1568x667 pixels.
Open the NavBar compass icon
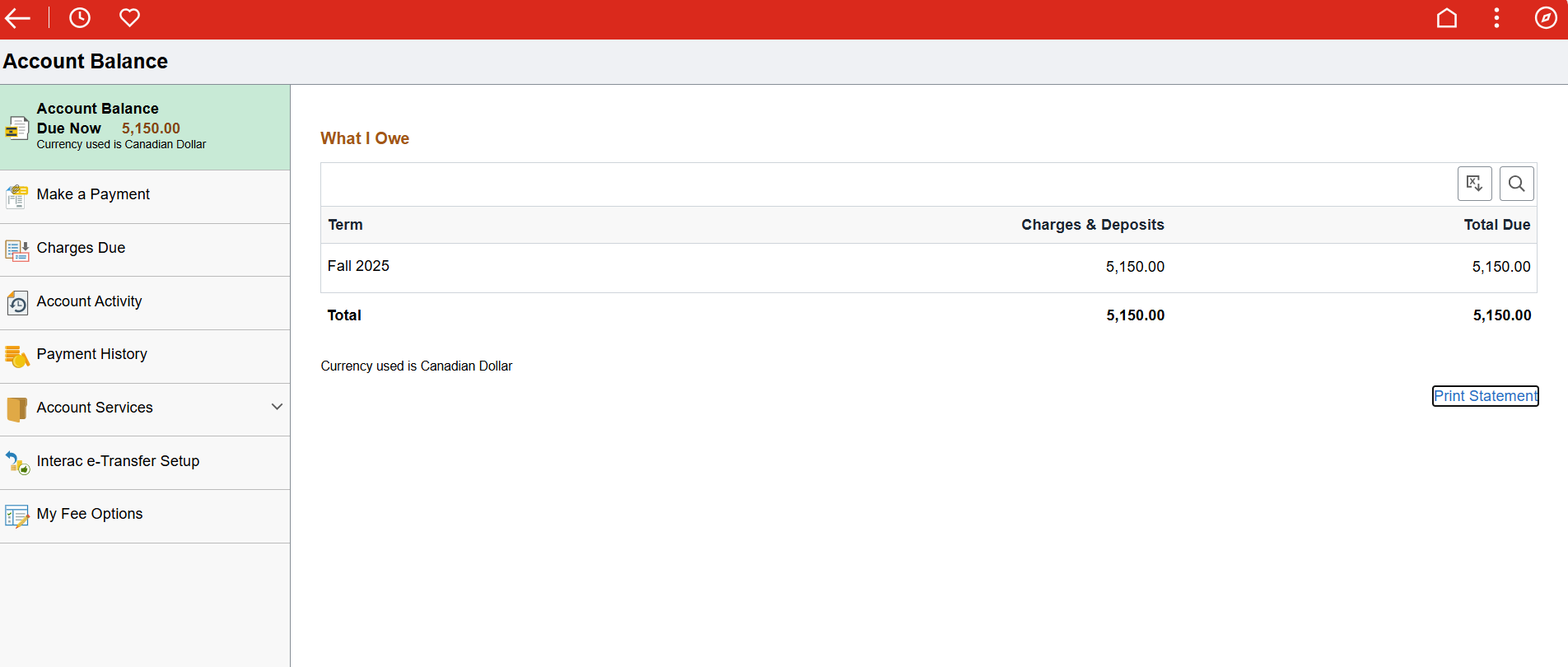1546,18
